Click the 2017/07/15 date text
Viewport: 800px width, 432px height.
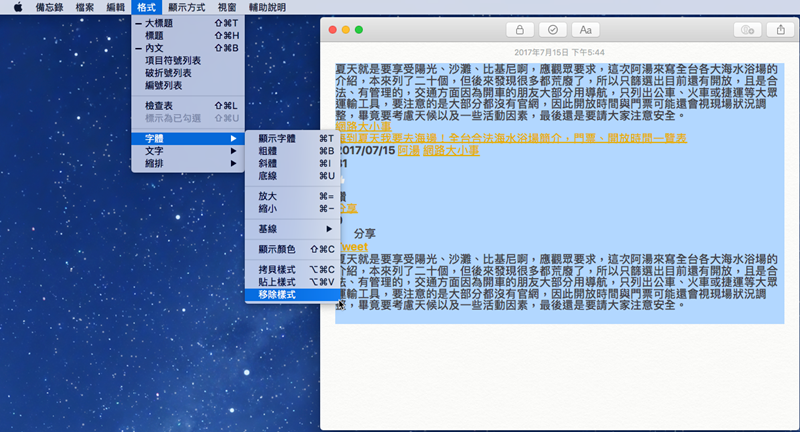[x=367, y=150]
